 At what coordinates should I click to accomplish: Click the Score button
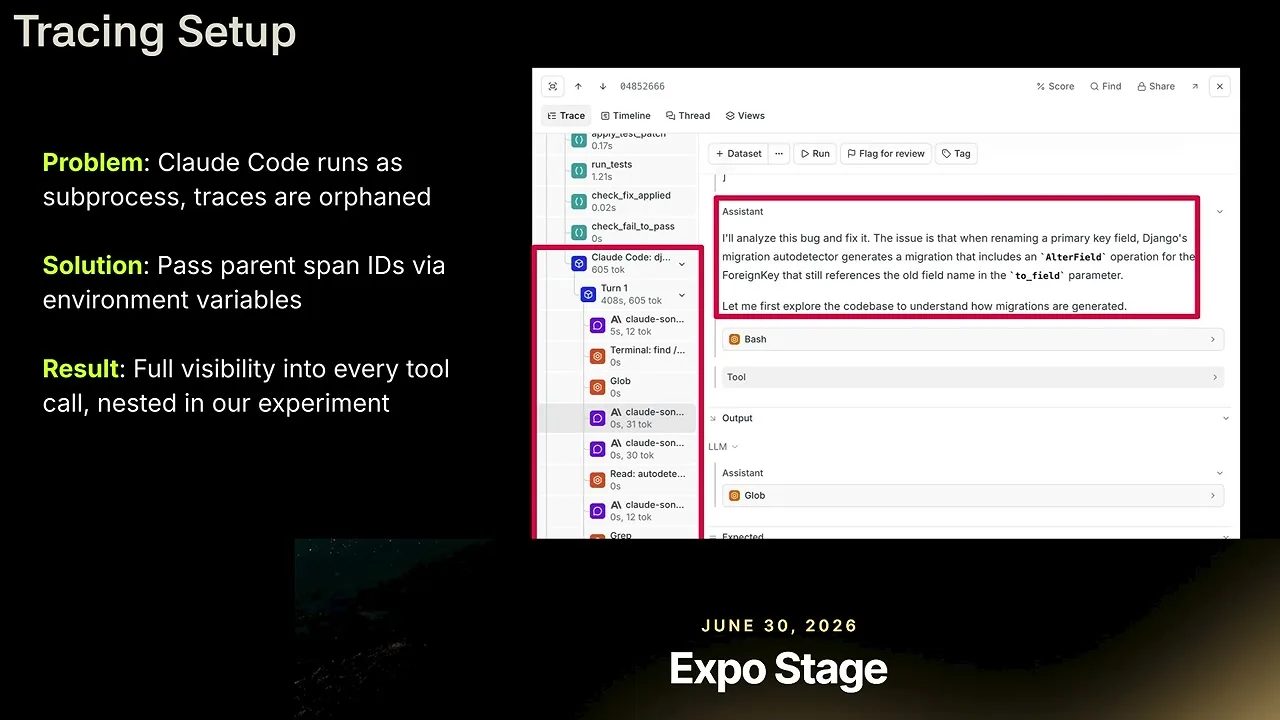point(1055,86)
